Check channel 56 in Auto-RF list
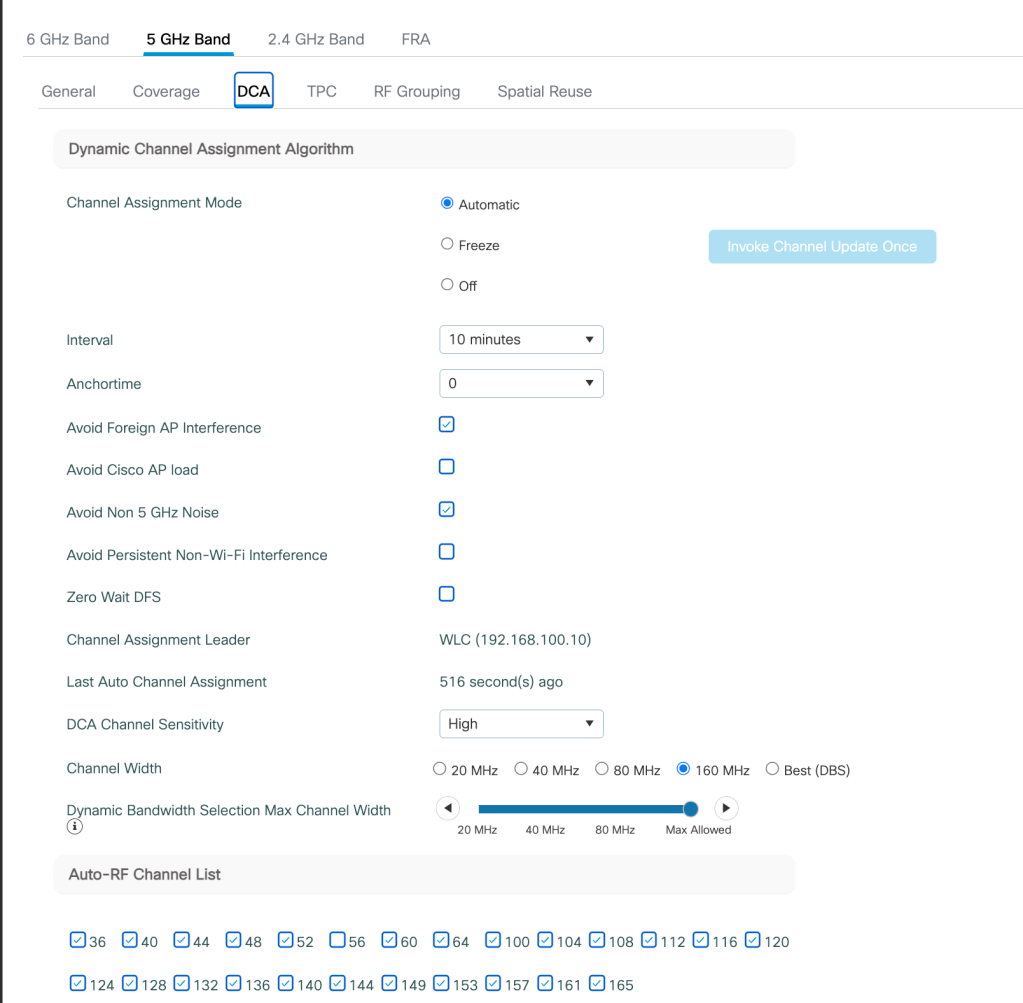 [337, 940]
